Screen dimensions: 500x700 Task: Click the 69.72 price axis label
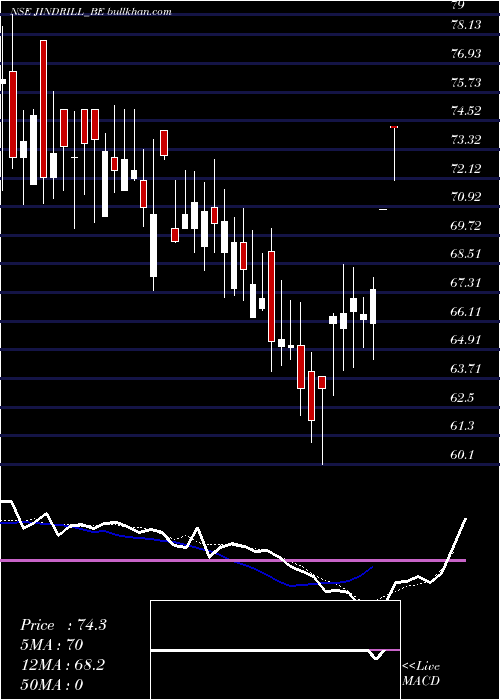click(466, 225)
